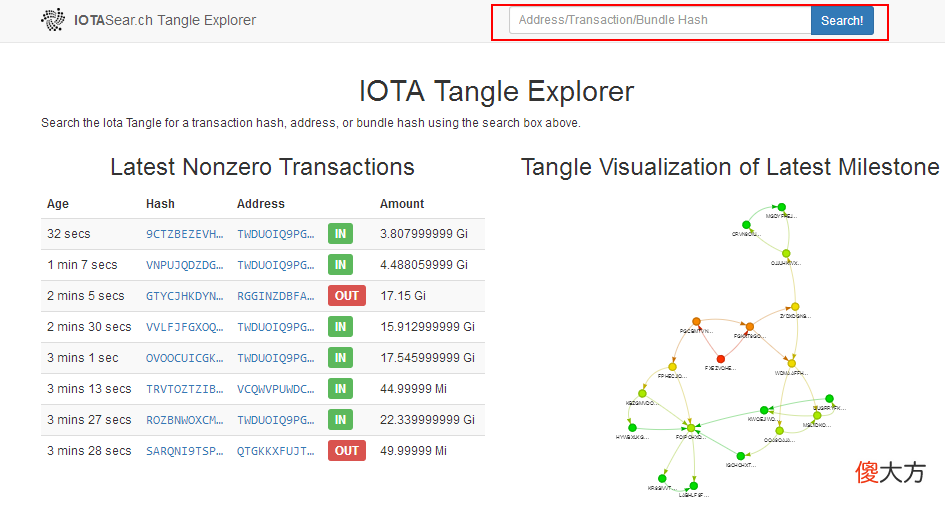
Task: Click the IN badge in the 15.912999999 Gi row
Action: pyautogui.click(x=341, y=327)
